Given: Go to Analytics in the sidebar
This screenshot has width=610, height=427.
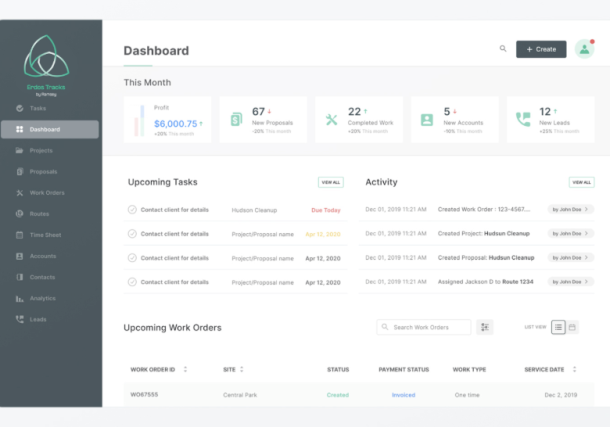Looking at the screenshot, I should point(42,298).
